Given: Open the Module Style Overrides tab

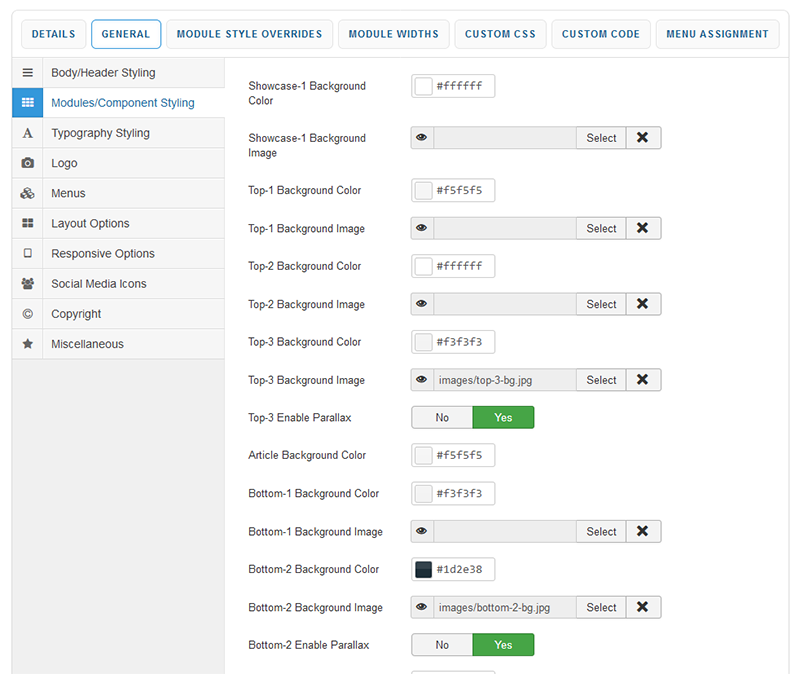Looking at the screenshot, I should pos(249,34).
